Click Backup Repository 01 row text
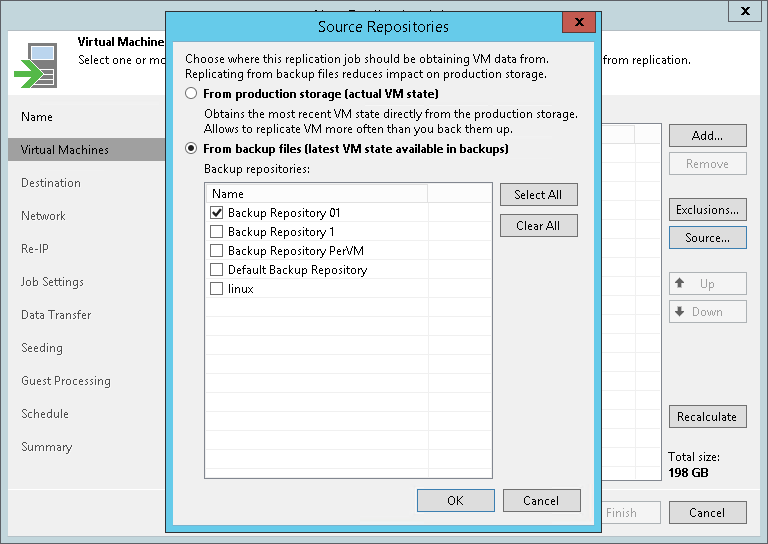The image size is (768, 544). (x=284, y=213)
